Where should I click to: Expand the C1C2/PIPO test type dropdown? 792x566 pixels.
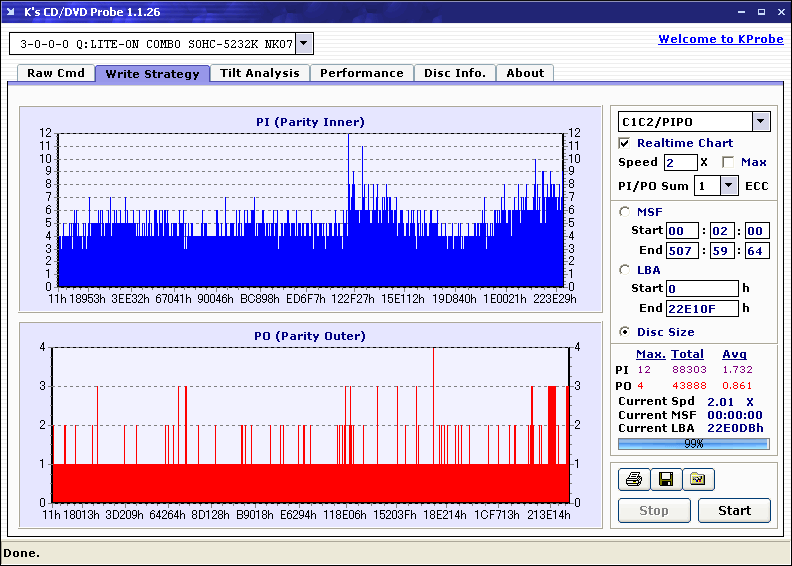(x=761, y=121)
